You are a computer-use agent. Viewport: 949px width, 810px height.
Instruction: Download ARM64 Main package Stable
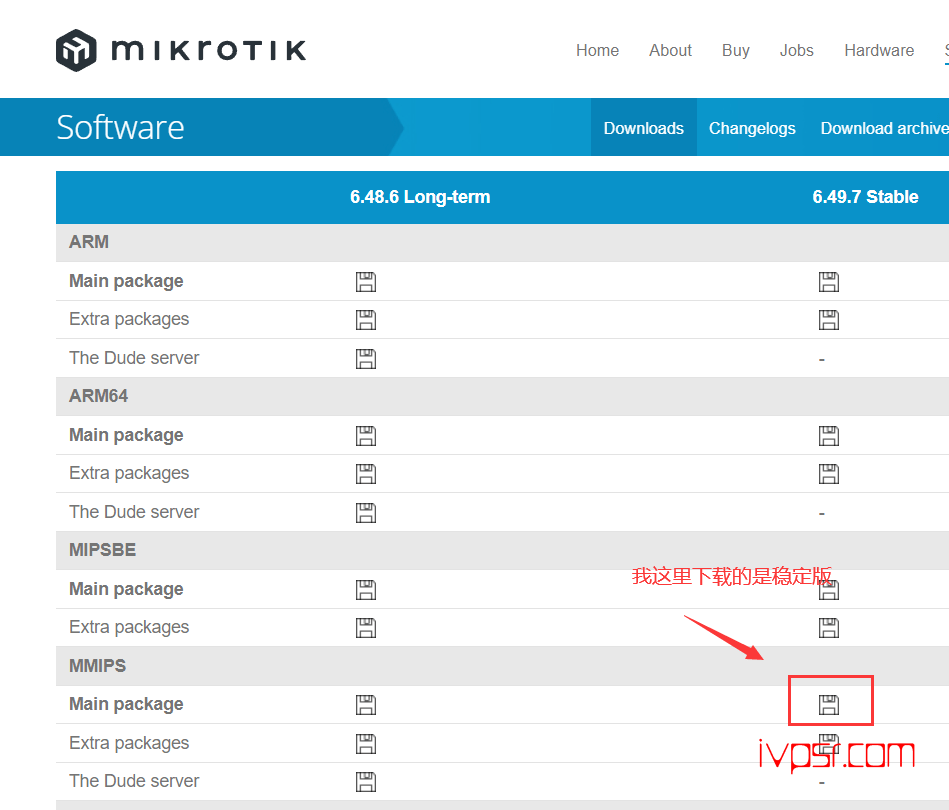[x=829, y=435]
